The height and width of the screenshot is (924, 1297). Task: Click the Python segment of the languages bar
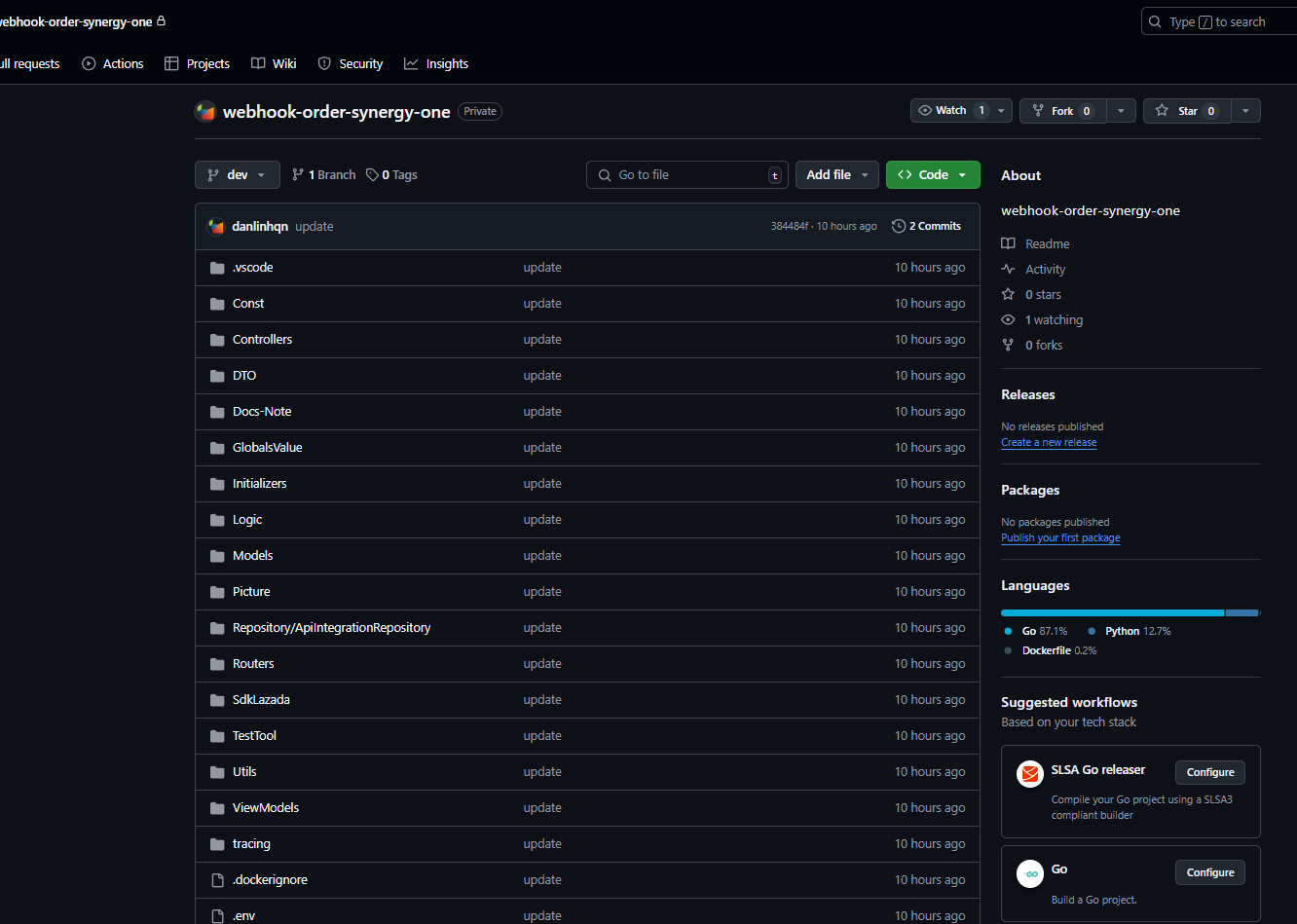click(1242, 612)
